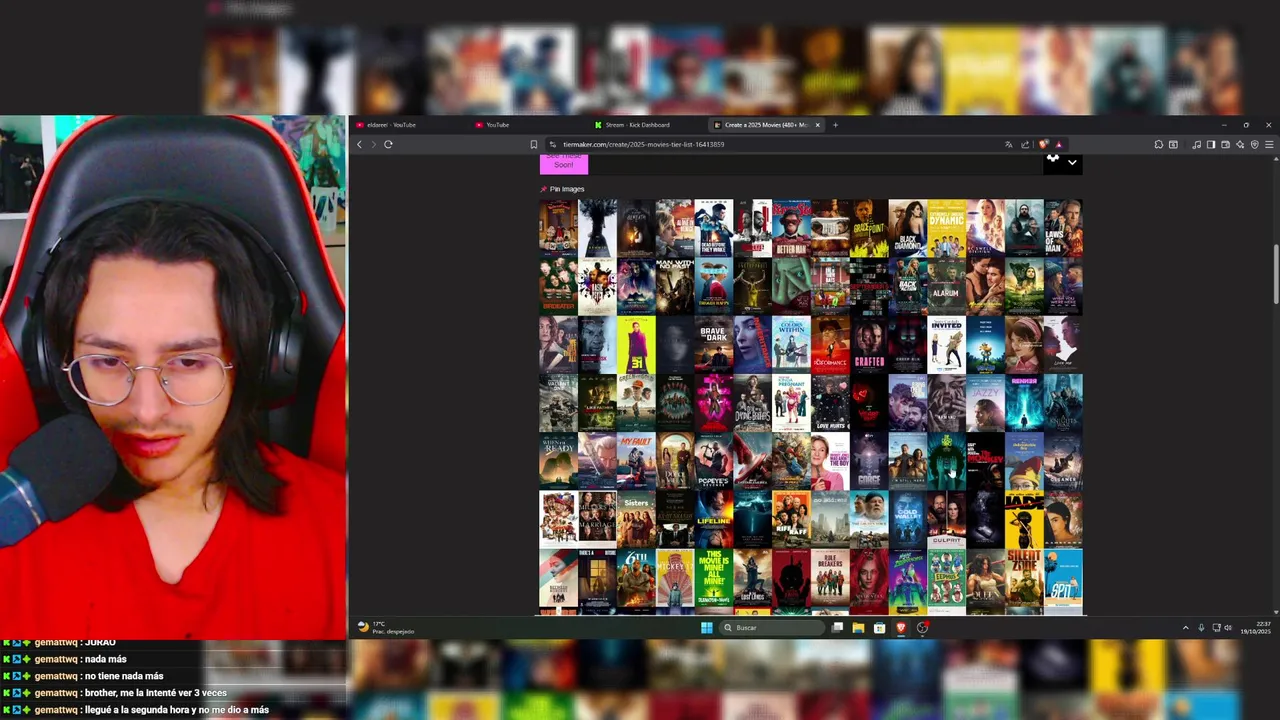Select the Alarum movie poster
The width and height of the screenshot is (1280, 720).
click(946, 287)
